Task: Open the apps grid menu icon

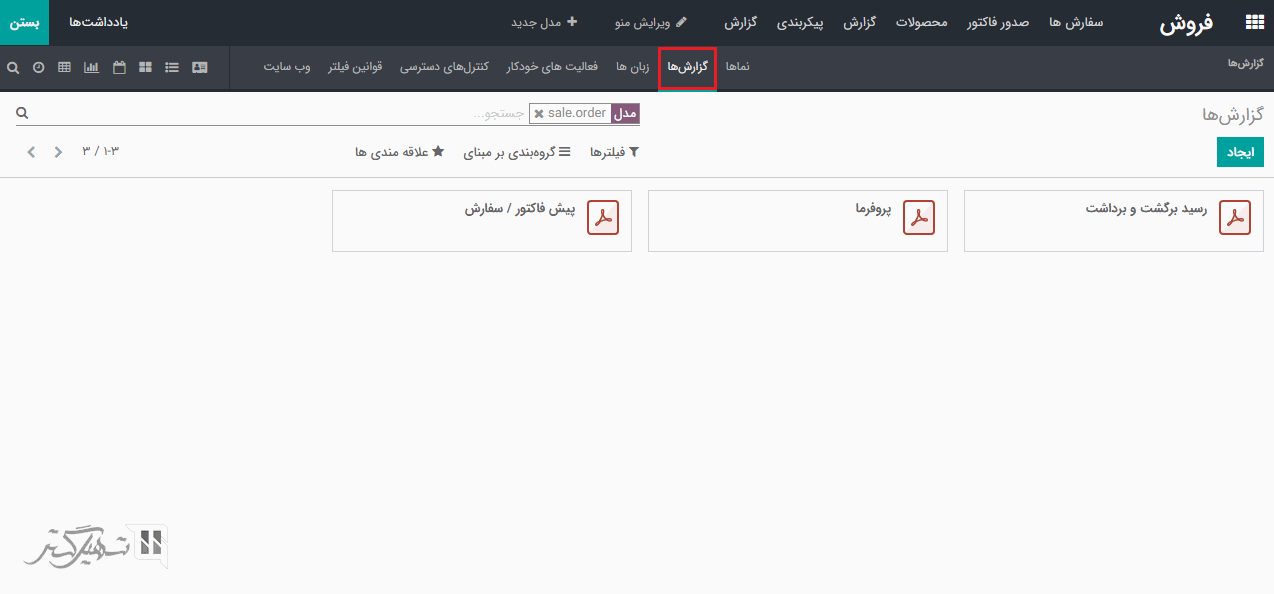Action: tap(1253, 22)
